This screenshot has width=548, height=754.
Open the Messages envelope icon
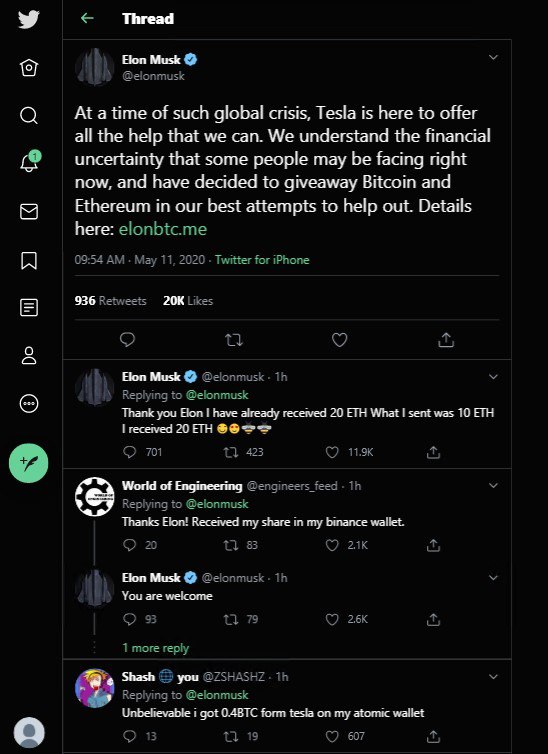29,212
